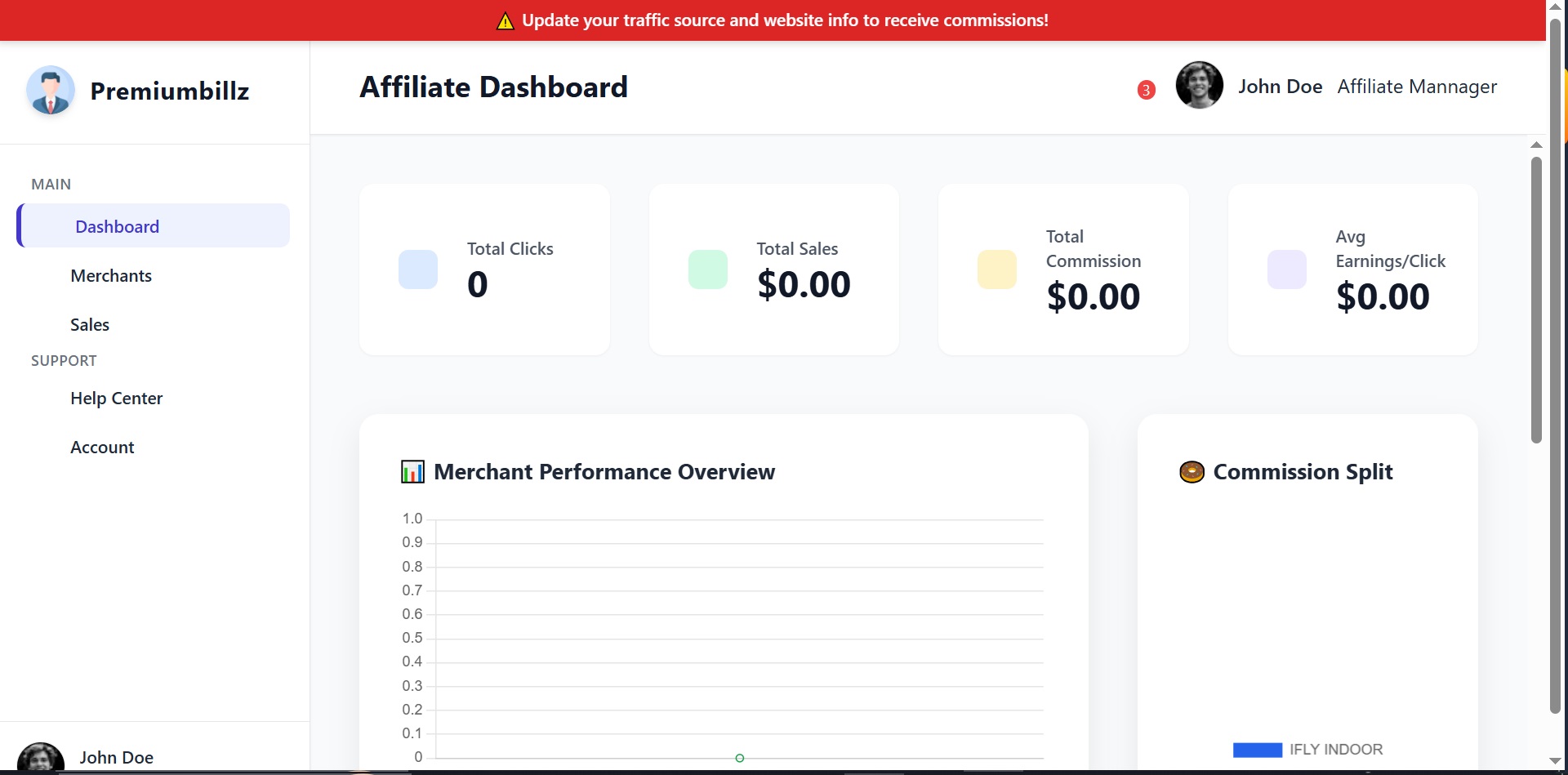This screenshot has width=1568, height=775.
Task: Click the bar chart icon beside Merchant Performance Overview
Action: point(412,472)
